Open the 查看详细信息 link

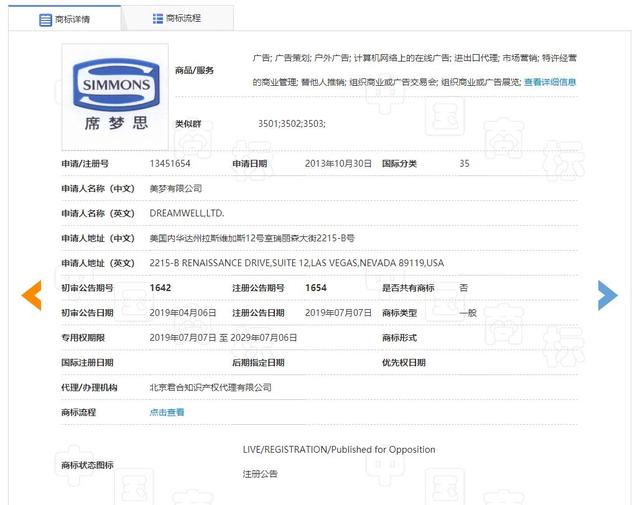[x=550, y=82]
